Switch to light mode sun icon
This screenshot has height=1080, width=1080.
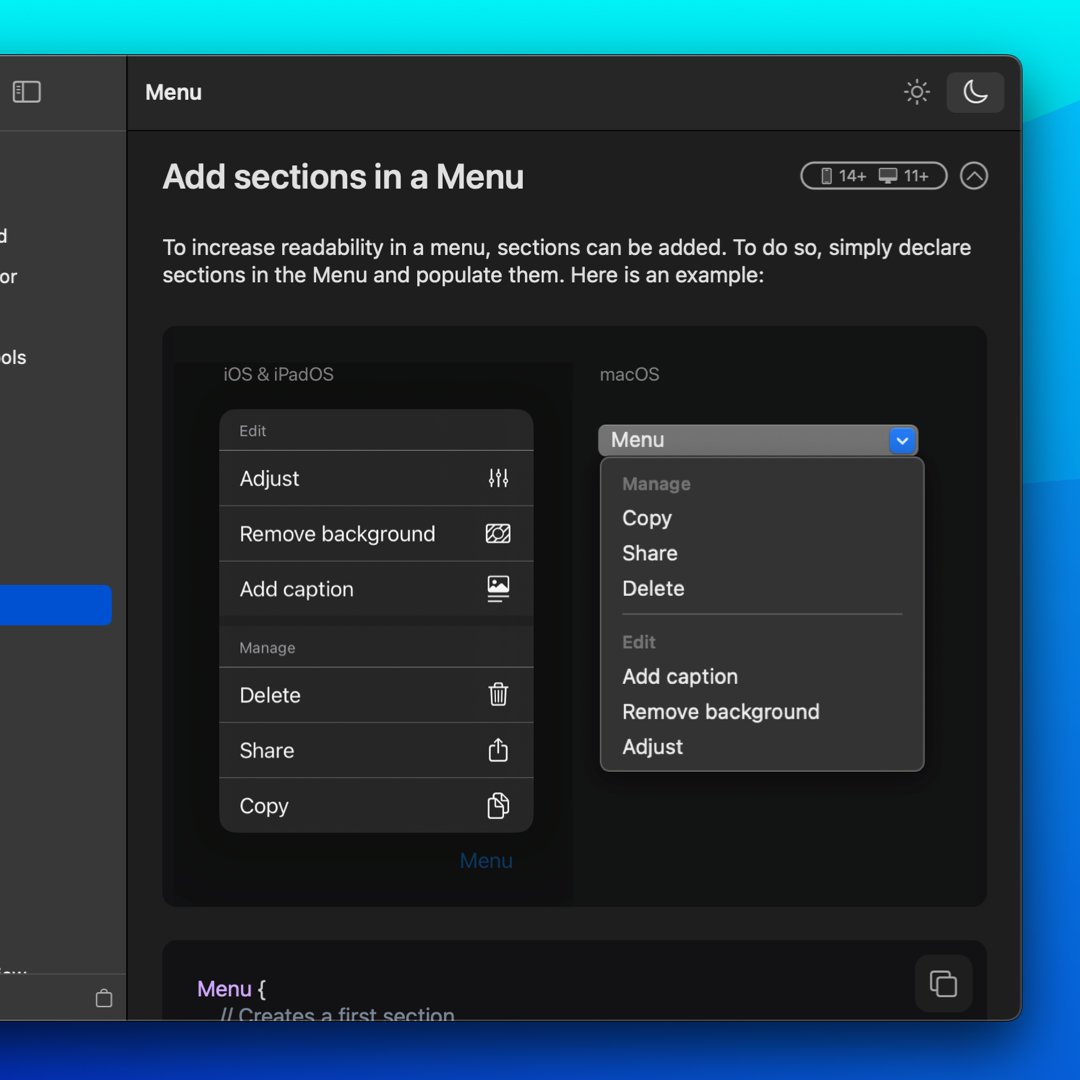917,92
